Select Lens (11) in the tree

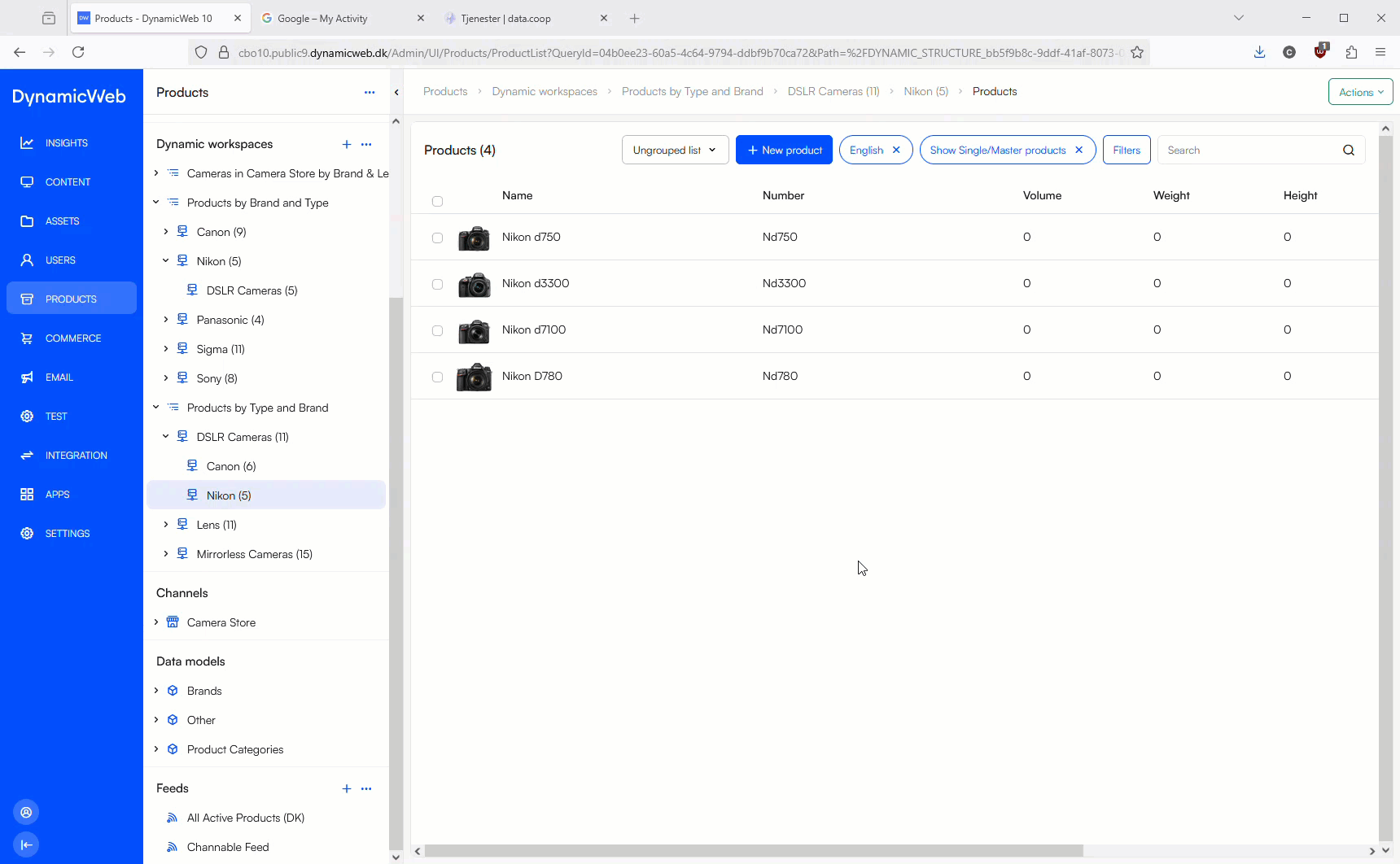coord(217,525)
